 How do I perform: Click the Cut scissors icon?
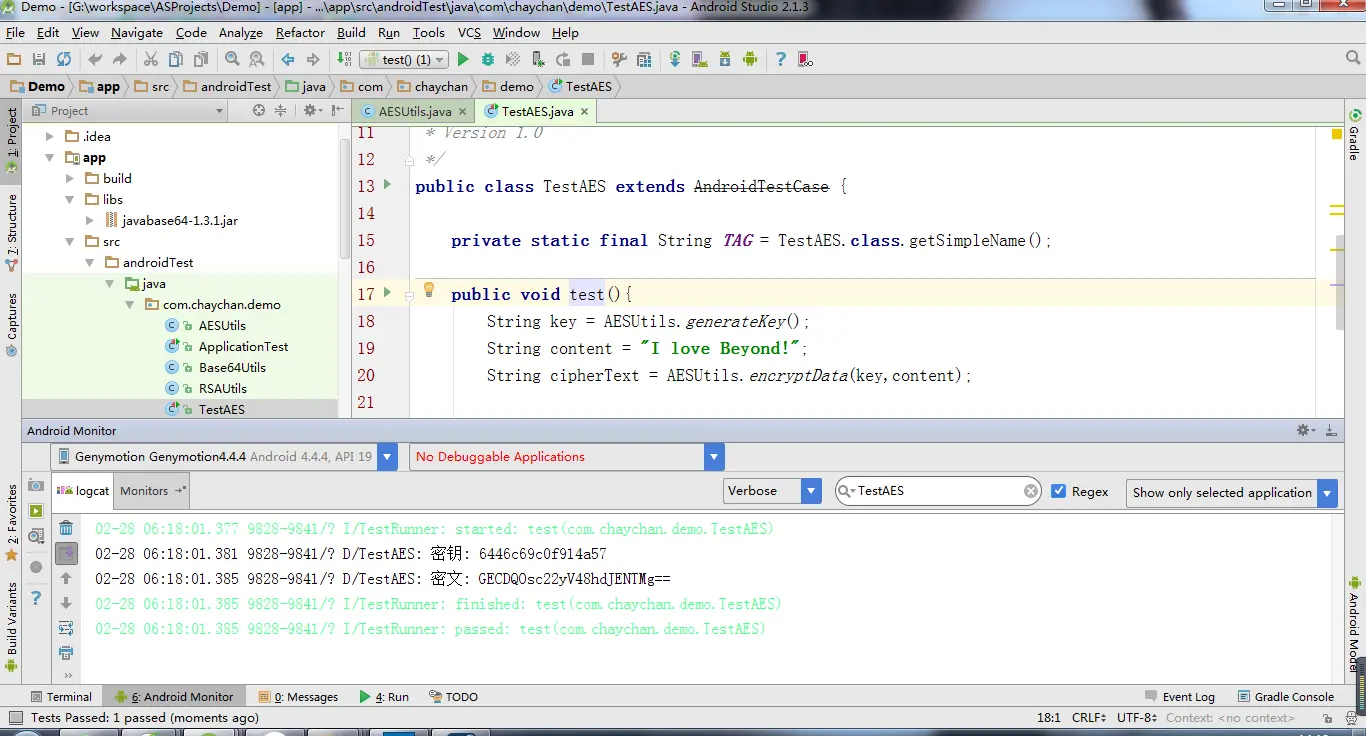(151, 59)
